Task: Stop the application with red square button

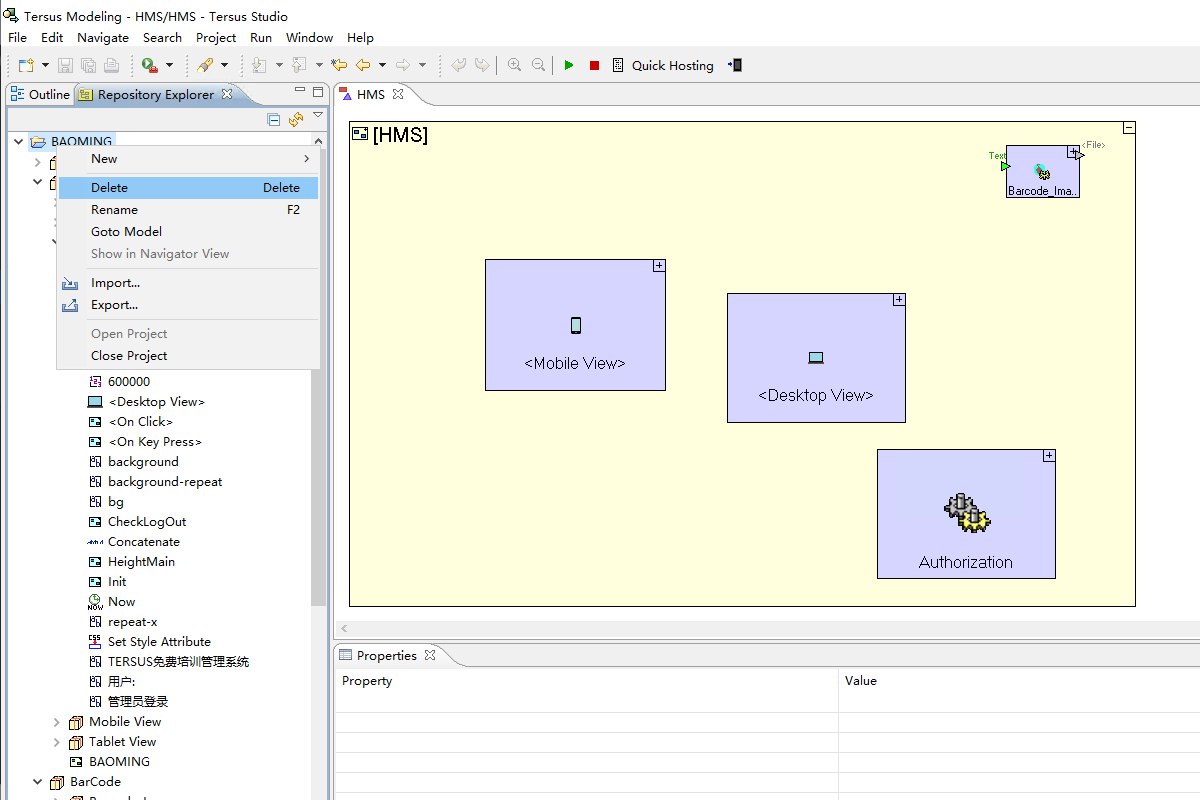Action: 594,65
